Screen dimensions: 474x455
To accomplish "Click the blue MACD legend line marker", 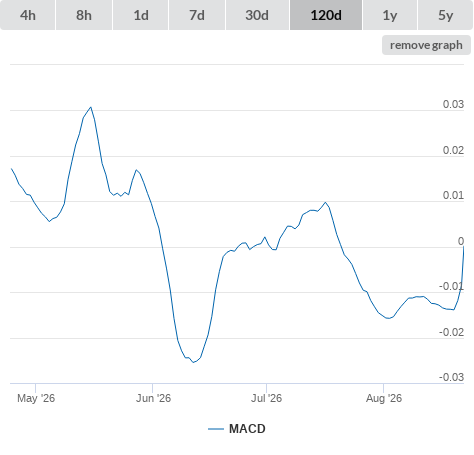I will 216,429.
